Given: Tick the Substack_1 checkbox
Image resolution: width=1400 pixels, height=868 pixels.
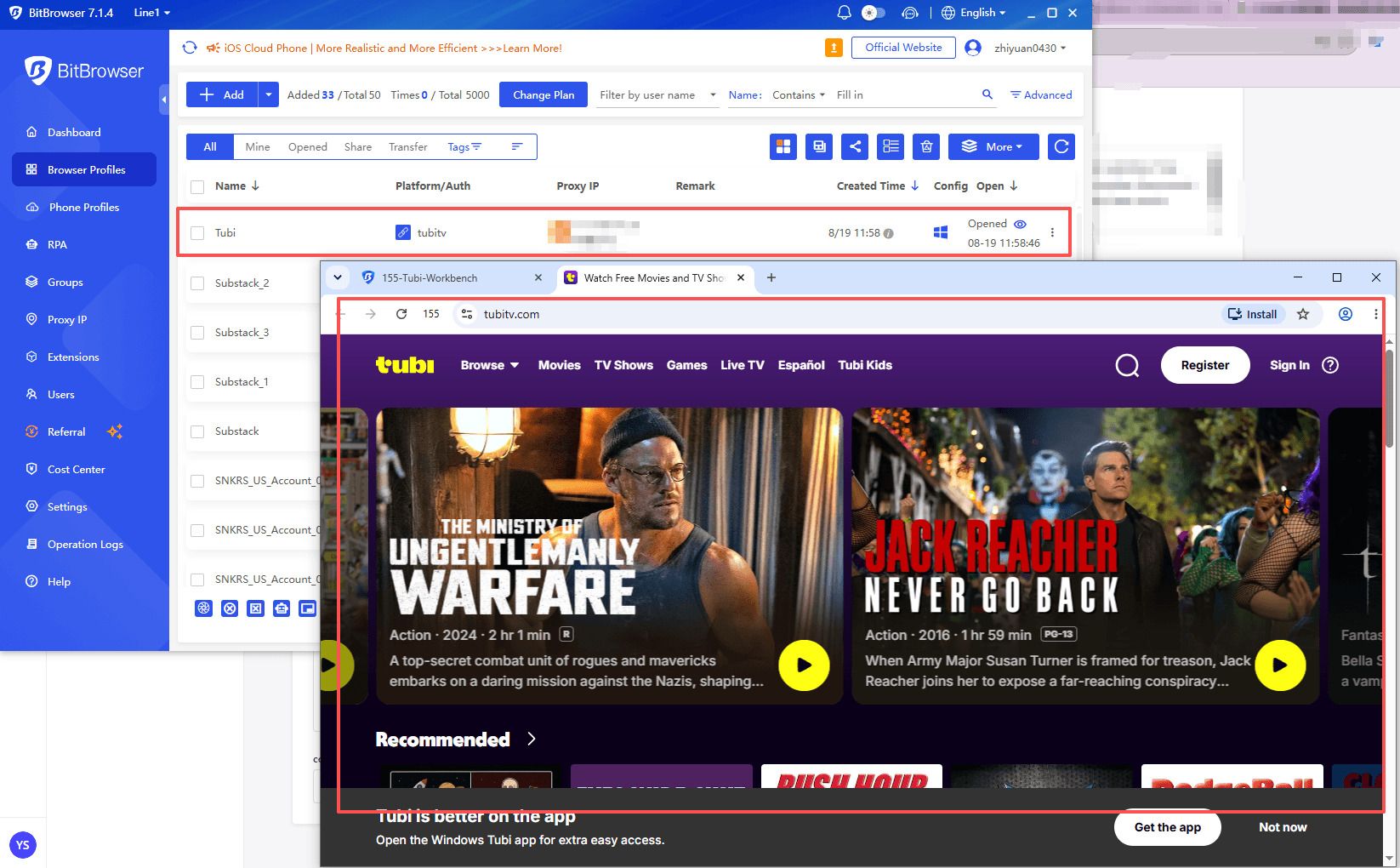Looking at the screenshot, I should (x=197, y=382).
